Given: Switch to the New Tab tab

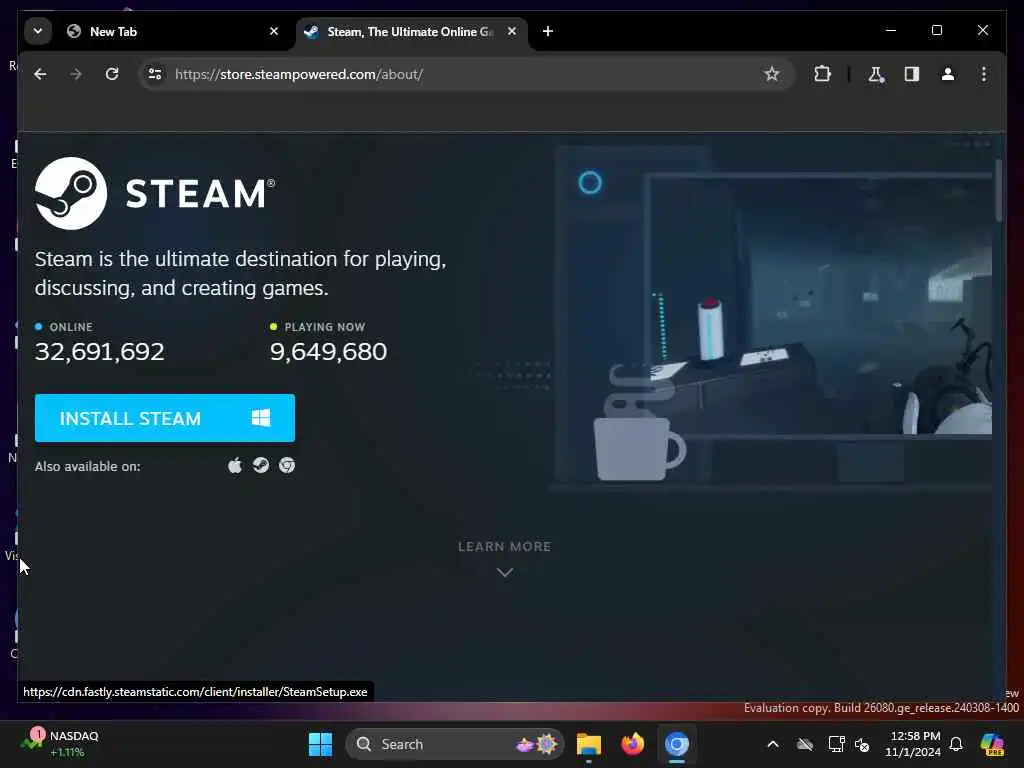Looking at the screenshot, I should tap(173, 31).
